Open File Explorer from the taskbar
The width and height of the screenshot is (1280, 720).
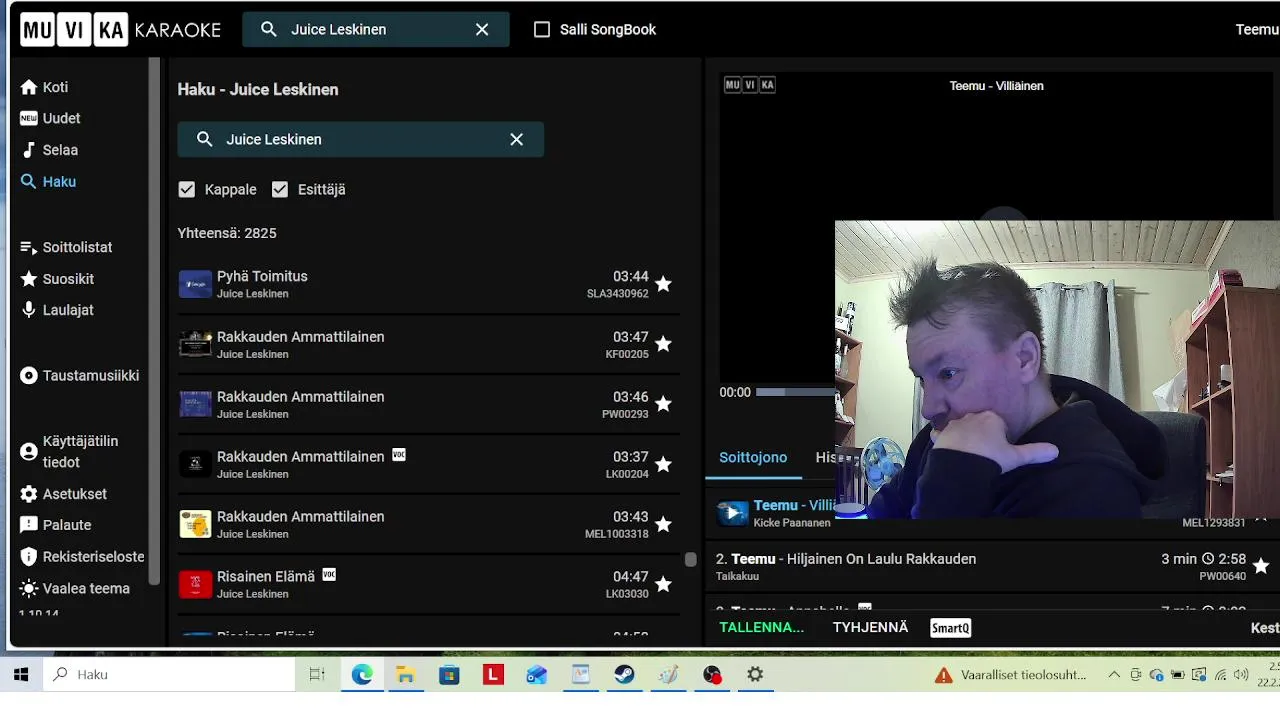[405, 675]
